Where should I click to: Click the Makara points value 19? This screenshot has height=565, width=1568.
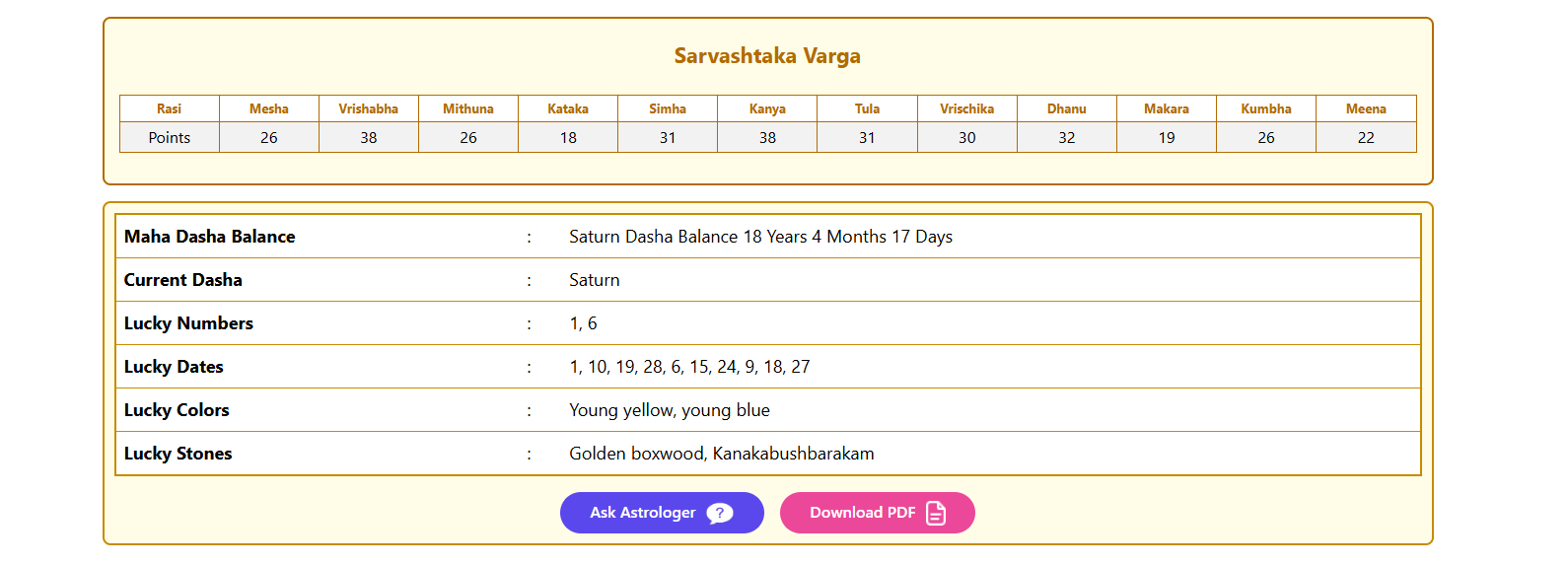(1167, 137)
